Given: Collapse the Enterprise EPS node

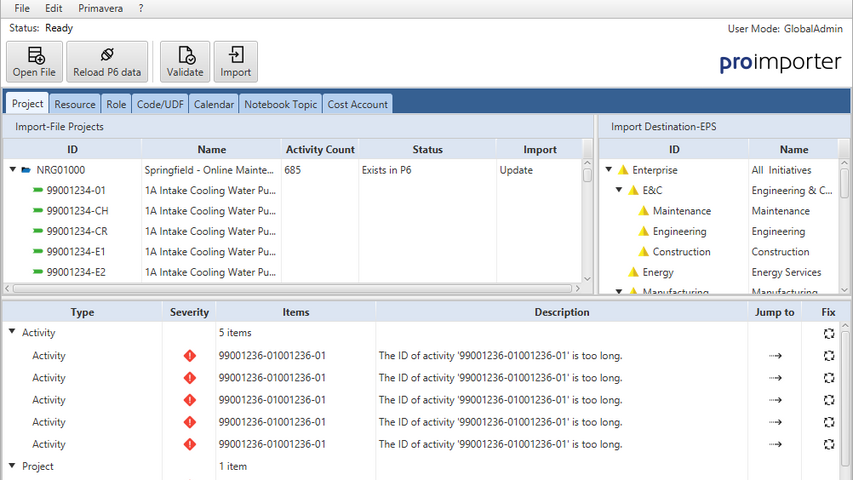Looking at the screenshot, I should pos(608,170).
